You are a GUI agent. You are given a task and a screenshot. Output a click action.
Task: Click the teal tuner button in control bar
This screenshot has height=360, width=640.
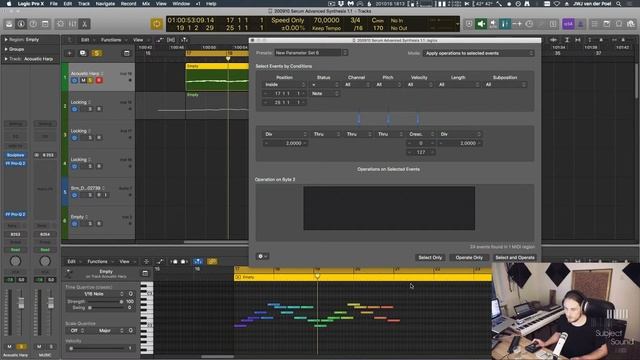pyautogui.click(x=505, y=24)
